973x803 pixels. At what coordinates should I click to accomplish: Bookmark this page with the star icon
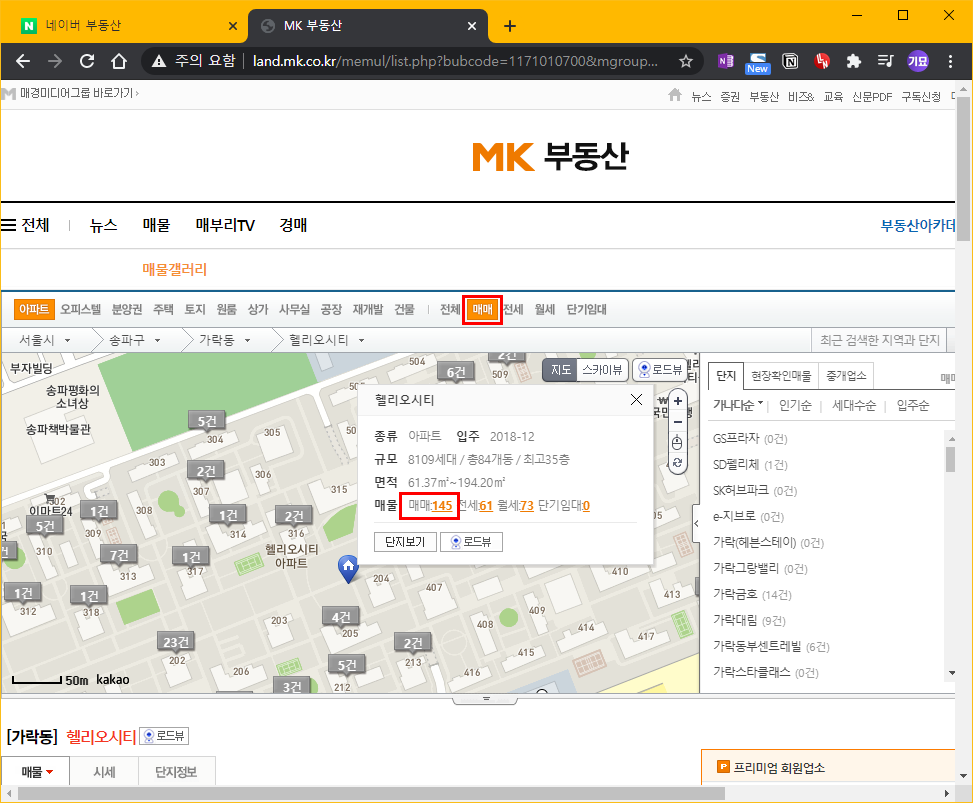point(686,61)
